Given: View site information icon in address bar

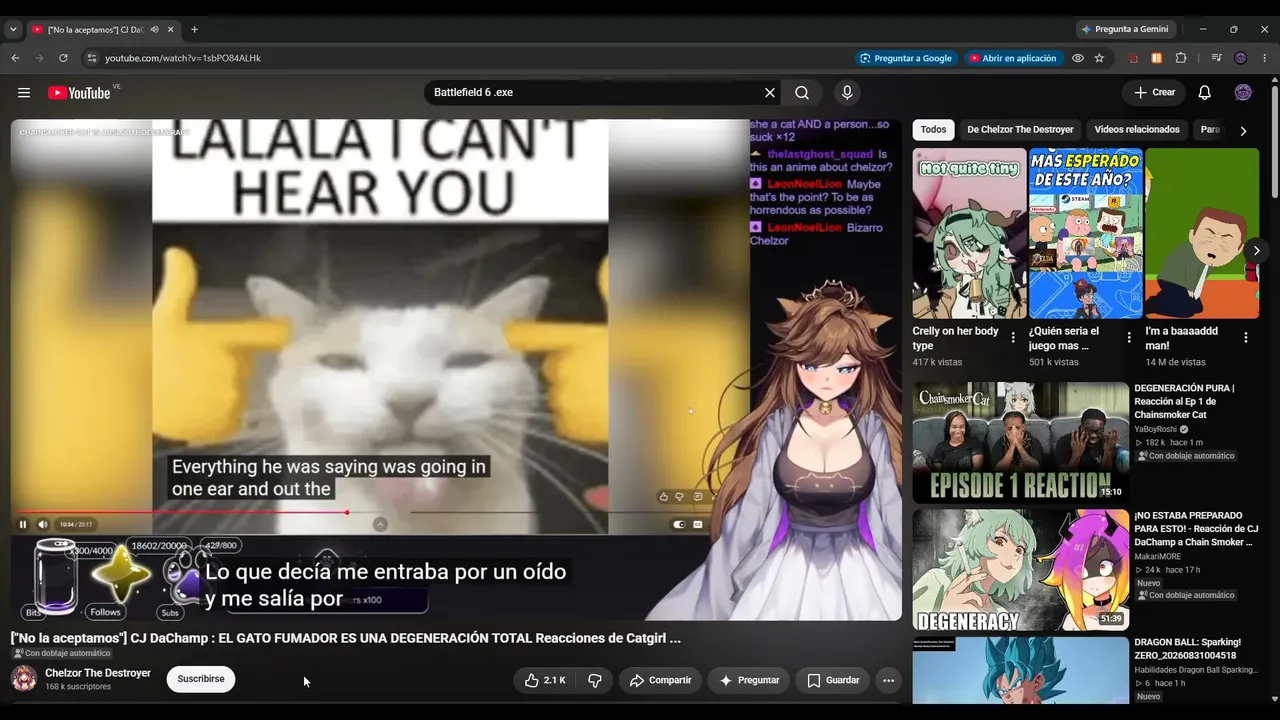Looking at the screenshot, I should 92,59.
